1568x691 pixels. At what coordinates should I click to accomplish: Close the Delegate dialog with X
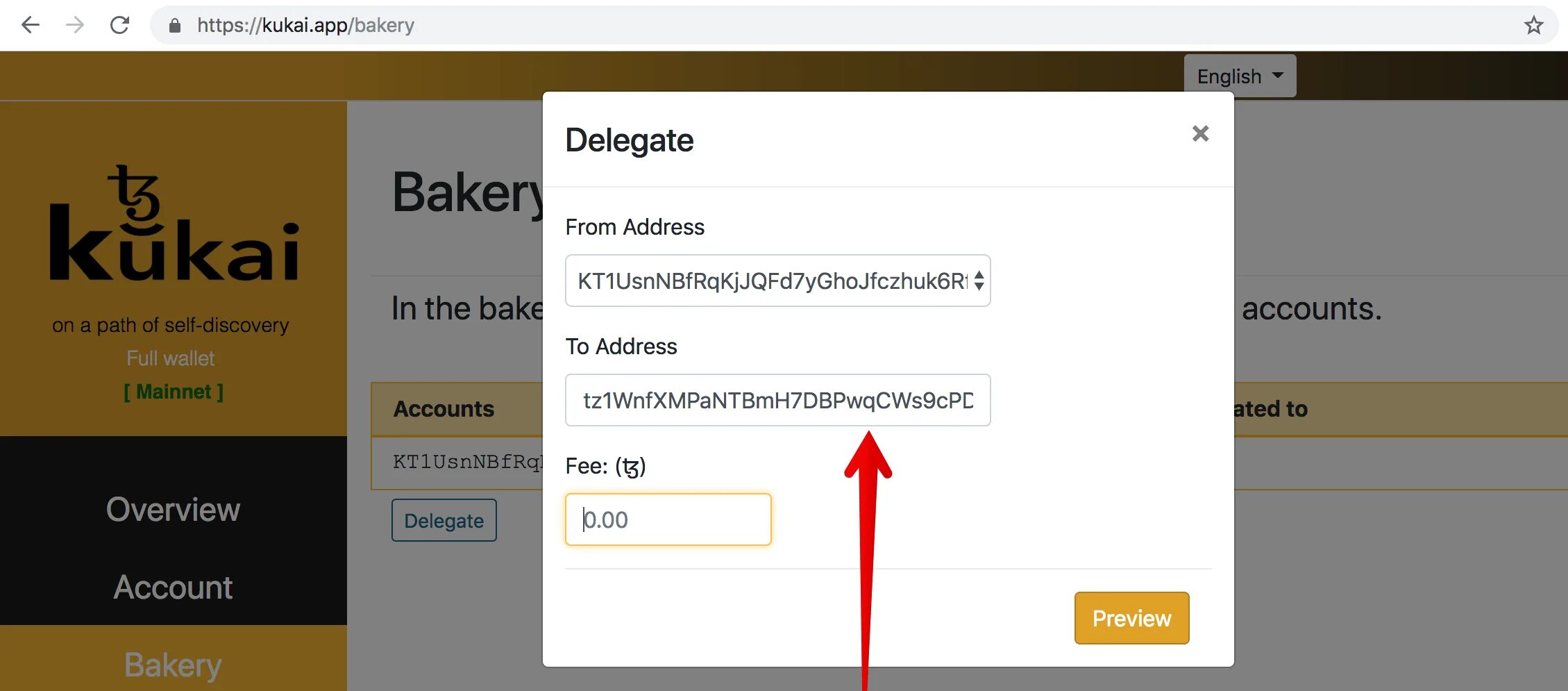pos(1200,133)
